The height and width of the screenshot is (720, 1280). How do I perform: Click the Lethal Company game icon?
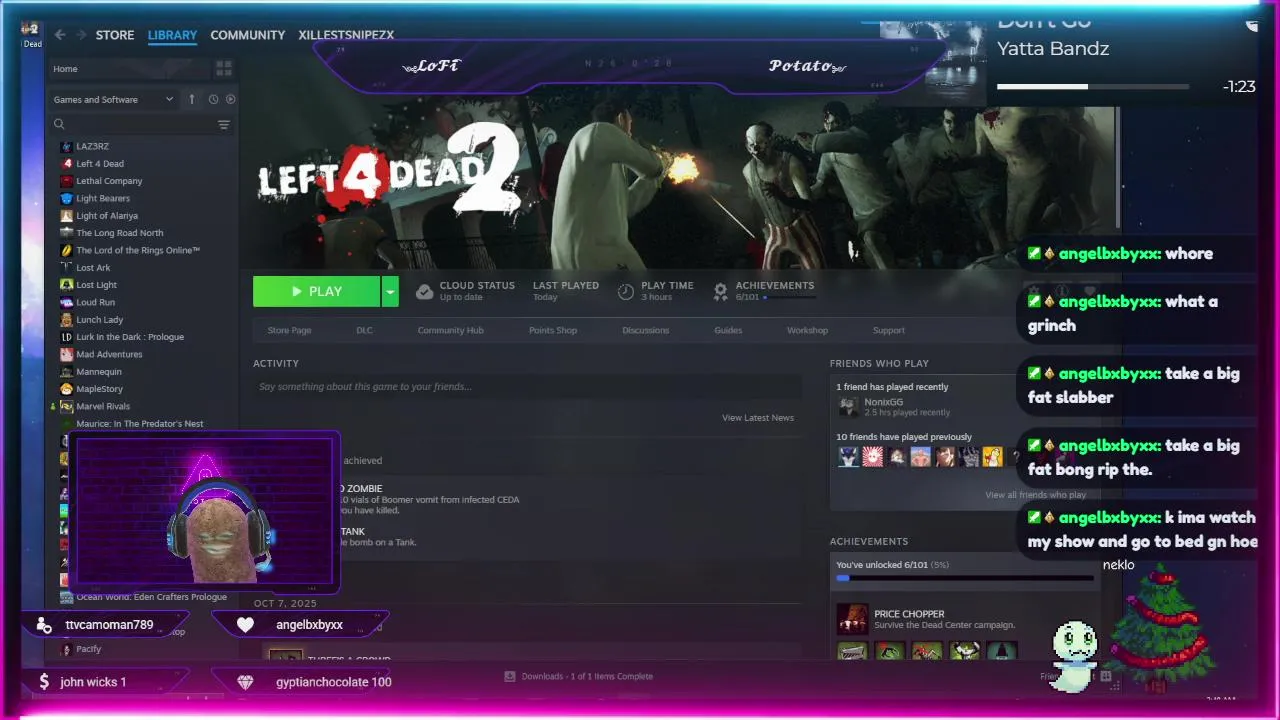click(67, 181)
